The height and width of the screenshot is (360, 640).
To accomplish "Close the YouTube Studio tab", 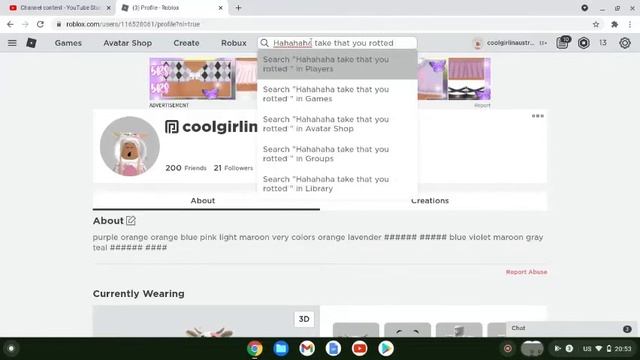I will pyautogui.click(x=109, y=8).
